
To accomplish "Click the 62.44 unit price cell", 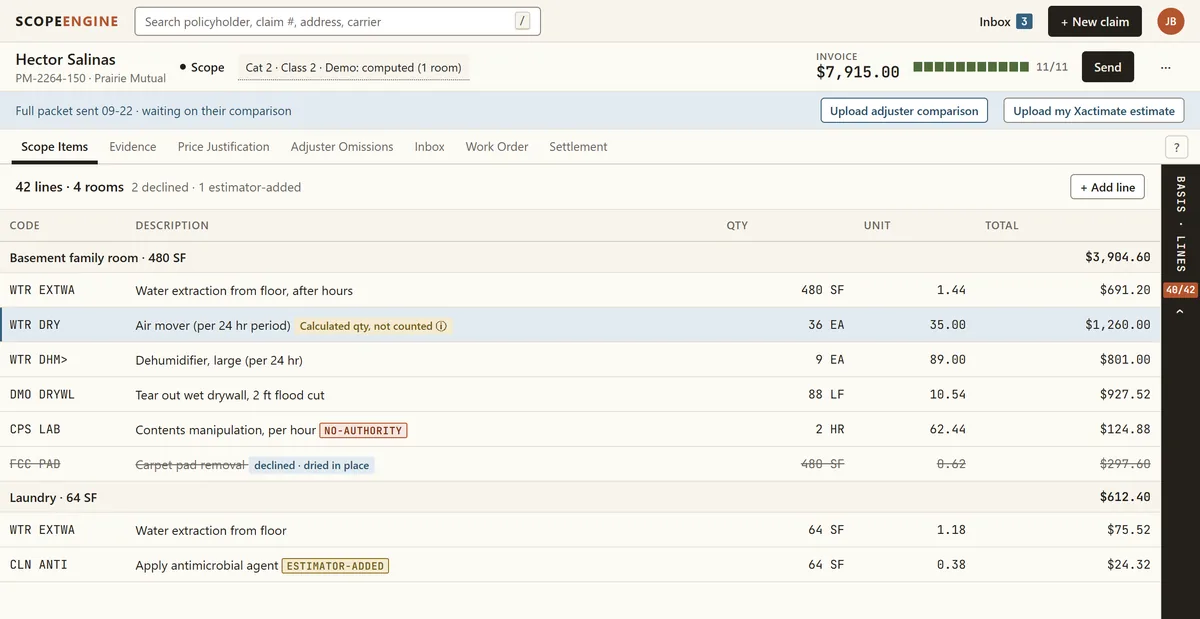I will [950, 430].
